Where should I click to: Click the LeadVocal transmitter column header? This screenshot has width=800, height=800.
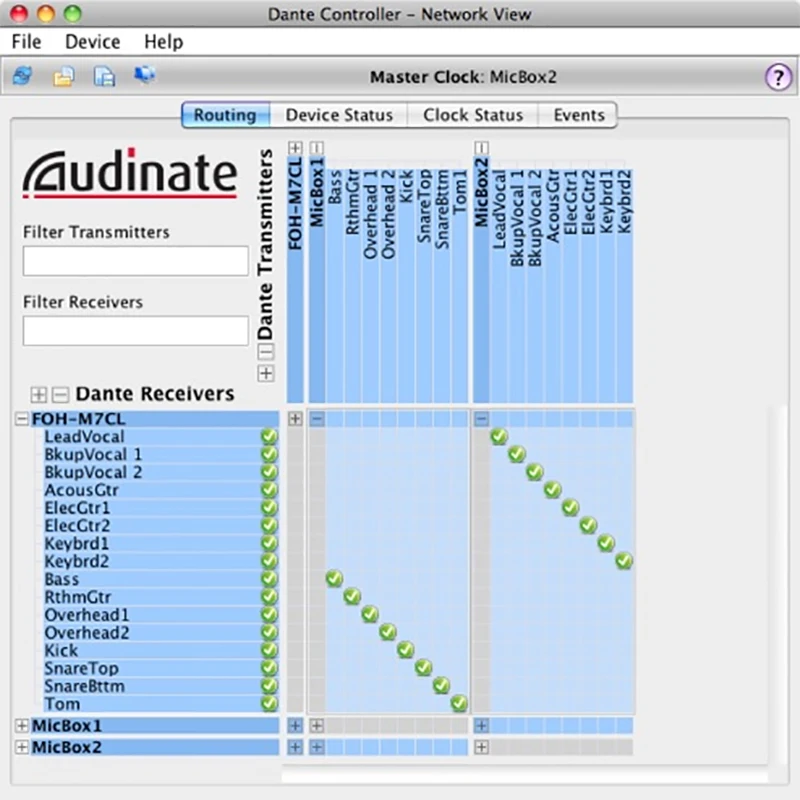(499, 286)
